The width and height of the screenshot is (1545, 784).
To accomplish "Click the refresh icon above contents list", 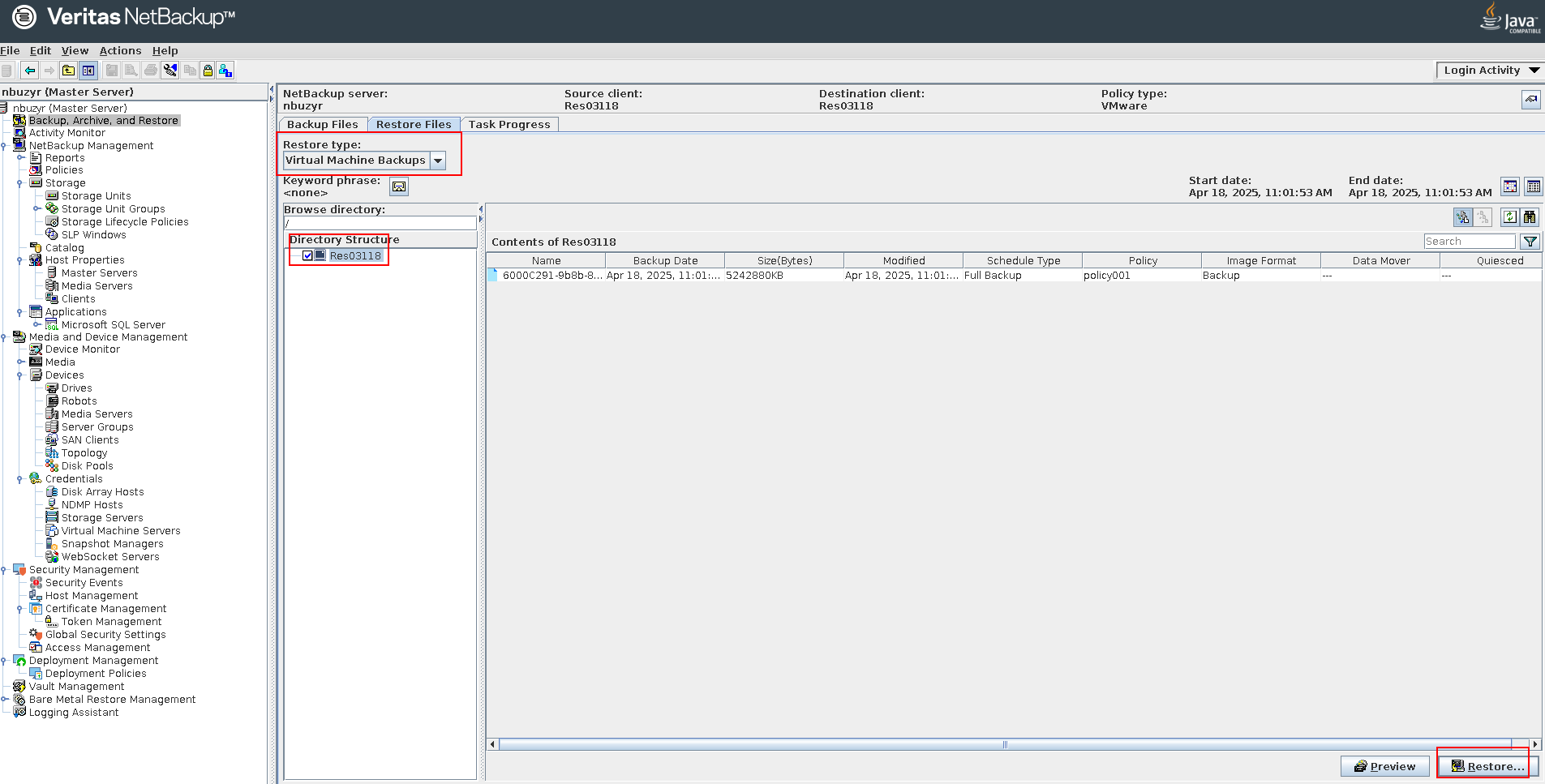I will pyautogui.click(x=1510, y=217).
